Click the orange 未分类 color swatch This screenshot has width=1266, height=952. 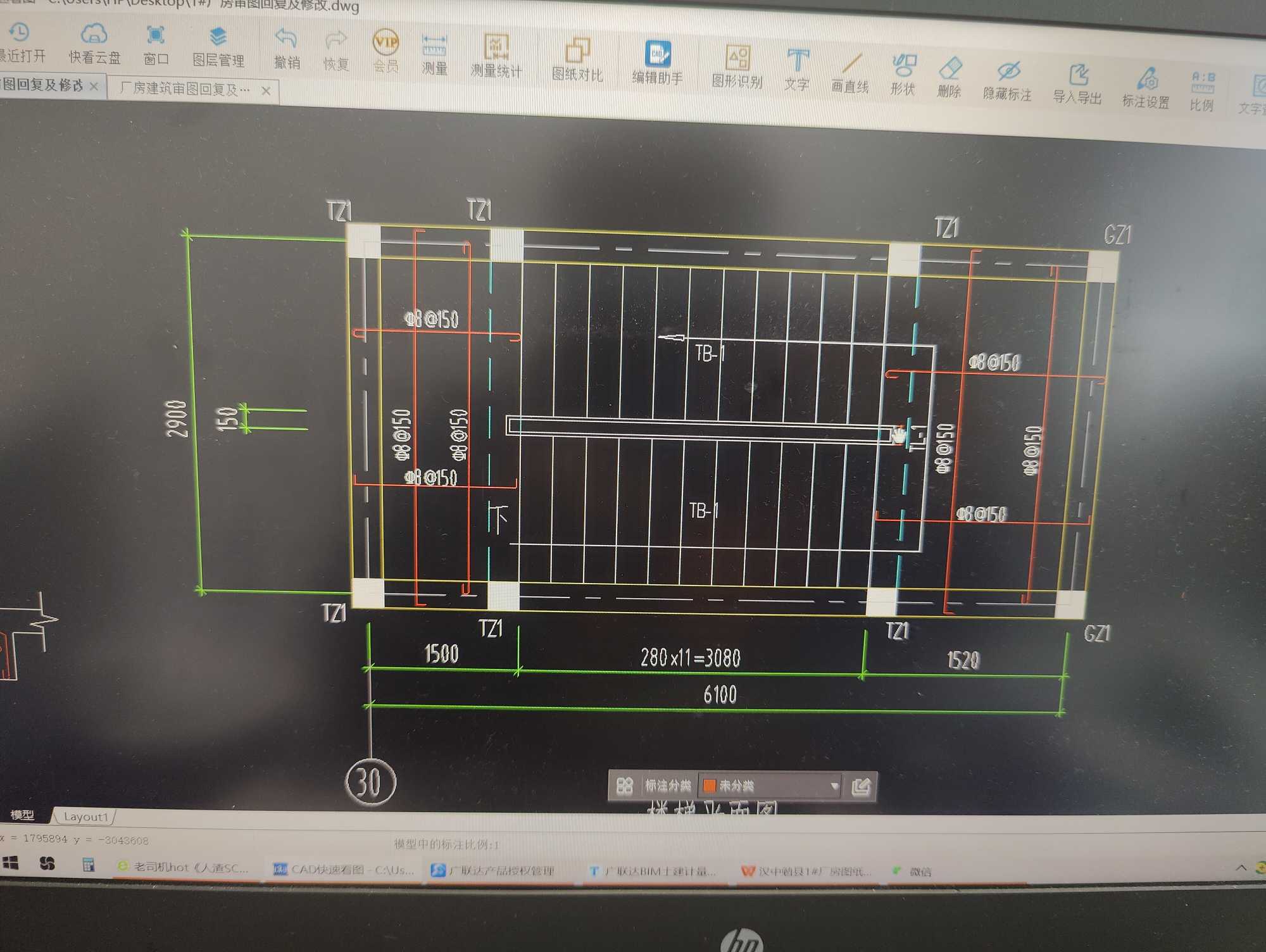click(710, 786)
